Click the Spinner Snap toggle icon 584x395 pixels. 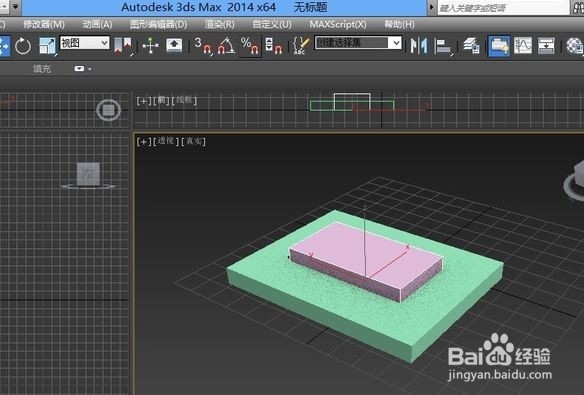(274, 46)
